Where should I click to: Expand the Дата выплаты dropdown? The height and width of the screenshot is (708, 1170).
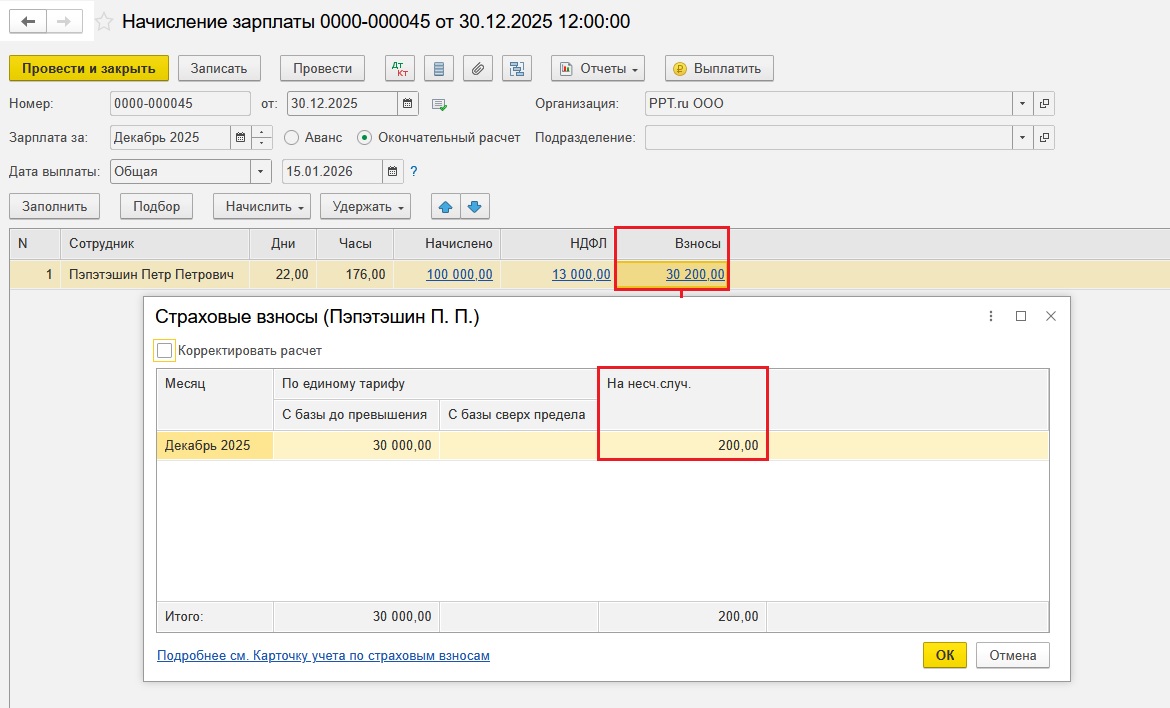(x=261, y=171)
